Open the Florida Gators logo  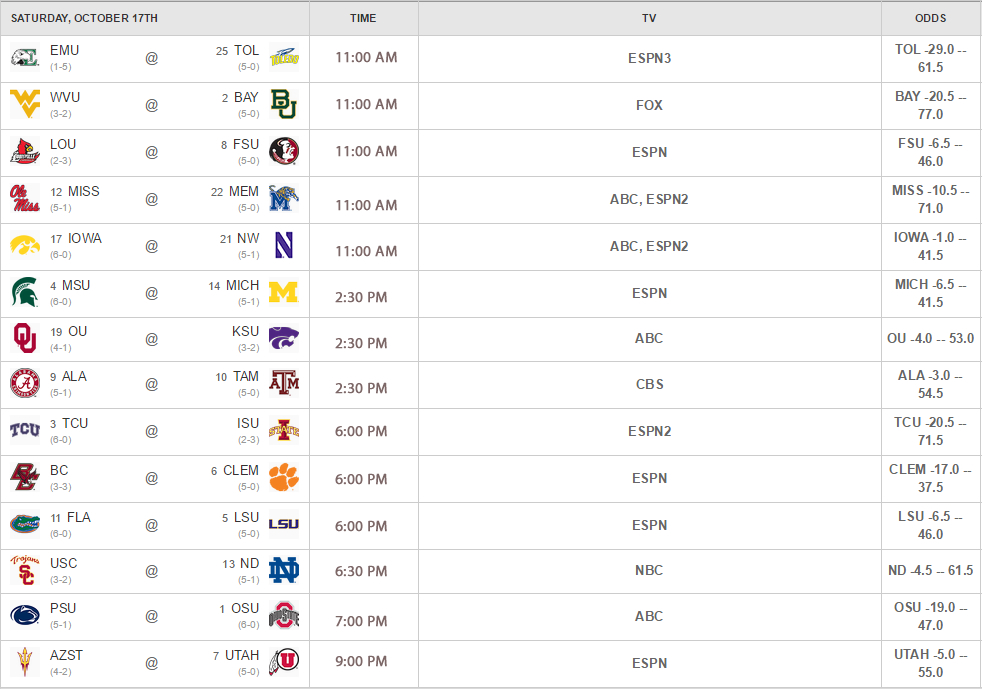click(x=24, y=524)
